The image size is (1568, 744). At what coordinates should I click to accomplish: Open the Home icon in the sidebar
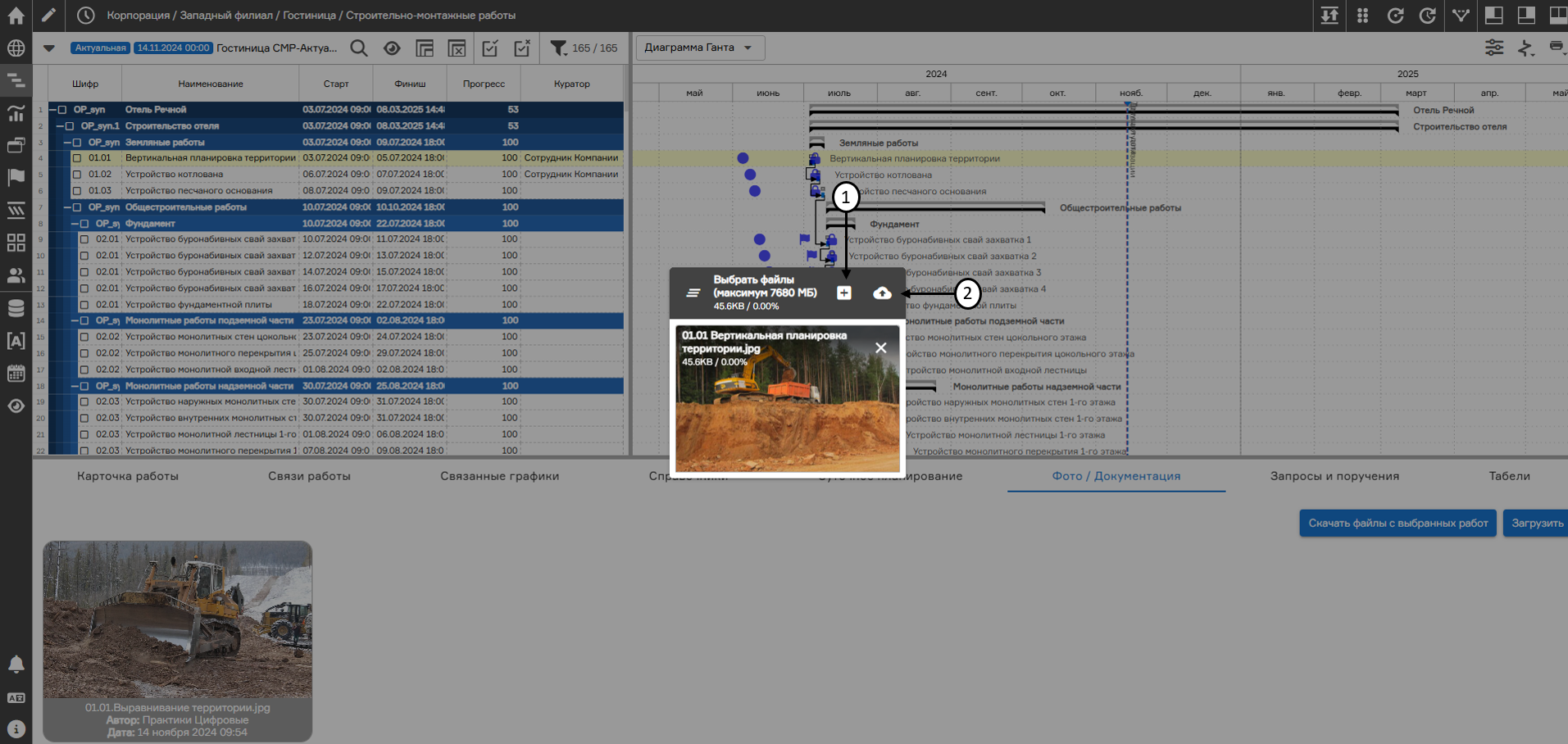pyautogui.click(x=16, y=15)
